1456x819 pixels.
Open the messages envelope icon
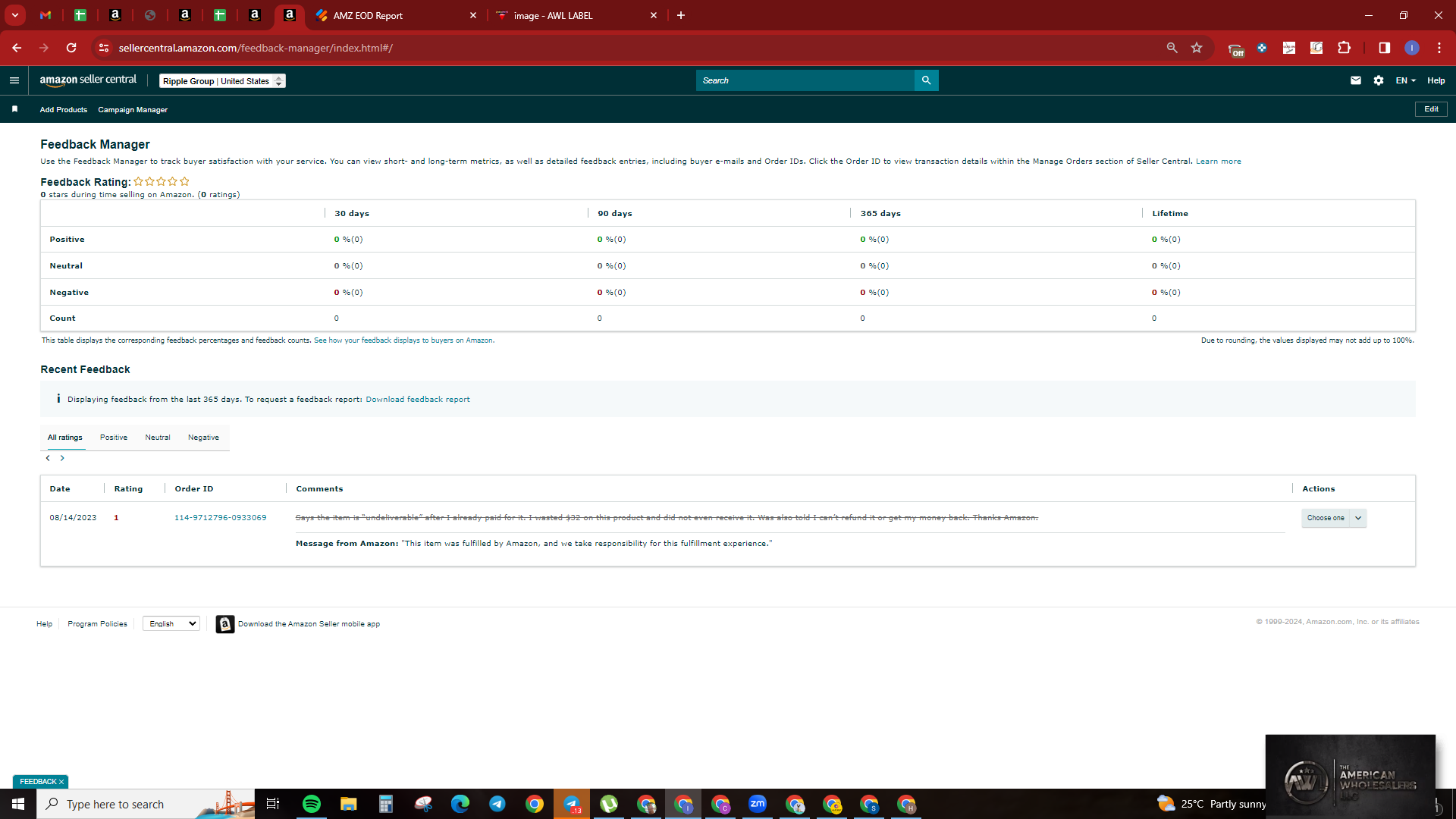coord(1356,80)
